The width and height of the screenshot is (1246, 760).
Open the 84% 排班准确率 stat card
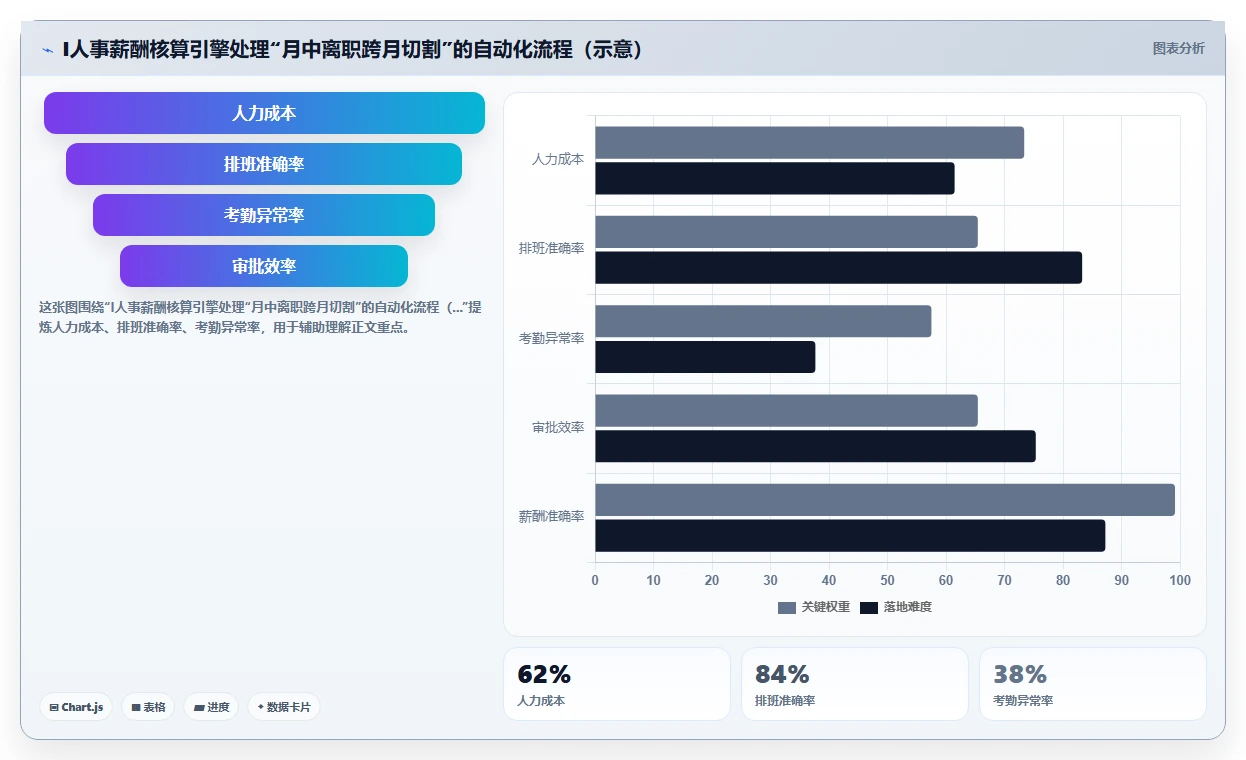click(x=855, y=684)
